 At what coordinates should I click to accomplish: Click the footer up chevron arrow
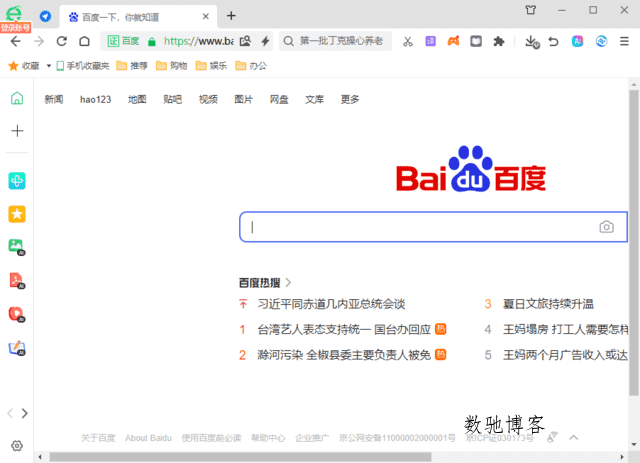pos(573,437)
